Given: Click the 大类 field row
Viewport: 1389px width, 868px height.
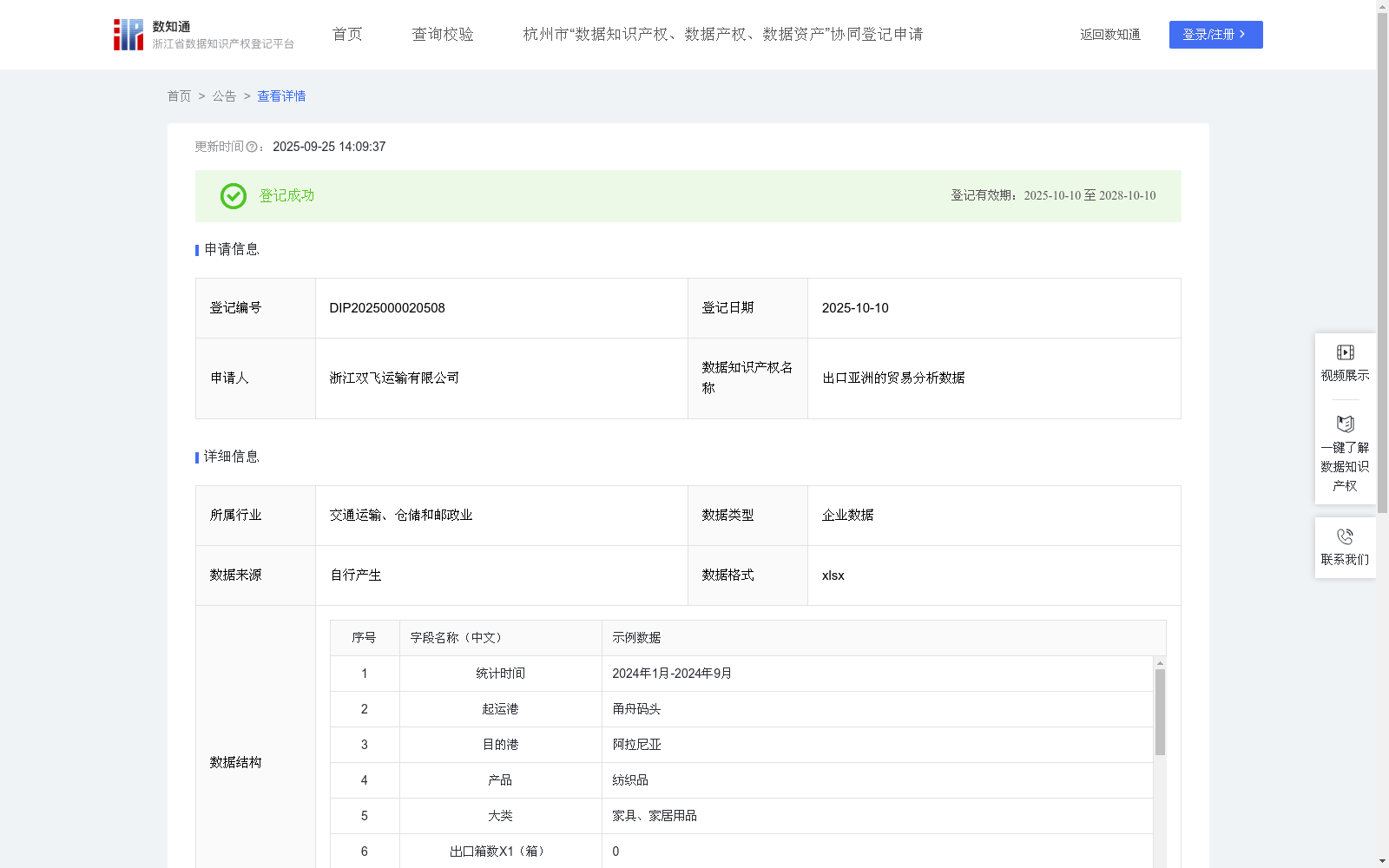Looking at the screenshot, I should point(741,816).
